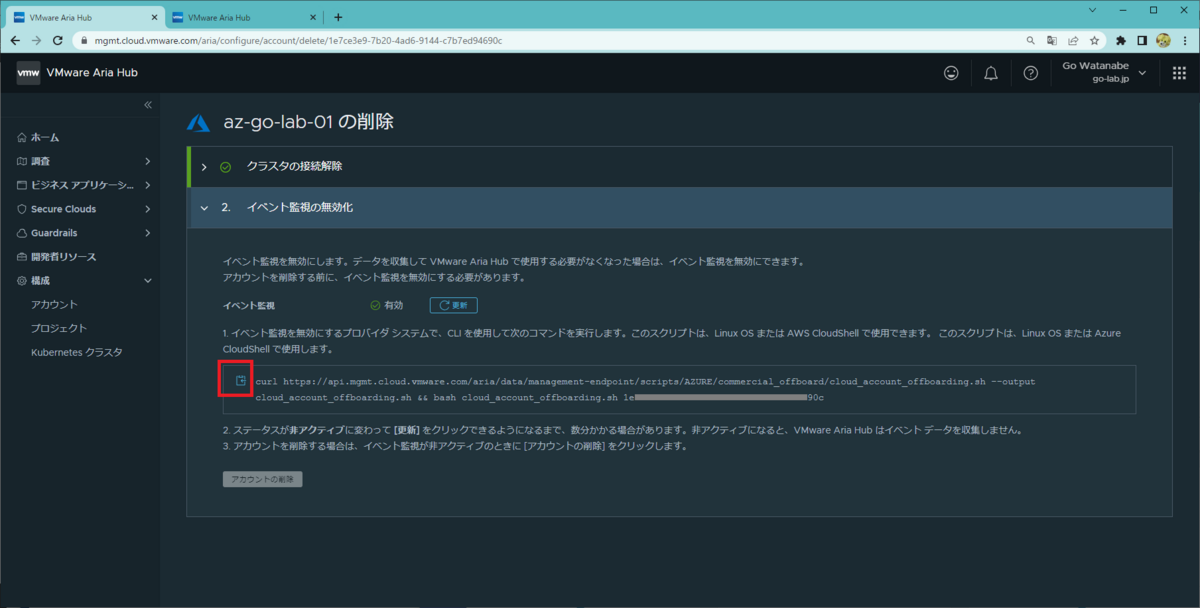Open the Chrome side panel icon
The width and height of the screenshot is (1200, 608).
(1142, 41)
